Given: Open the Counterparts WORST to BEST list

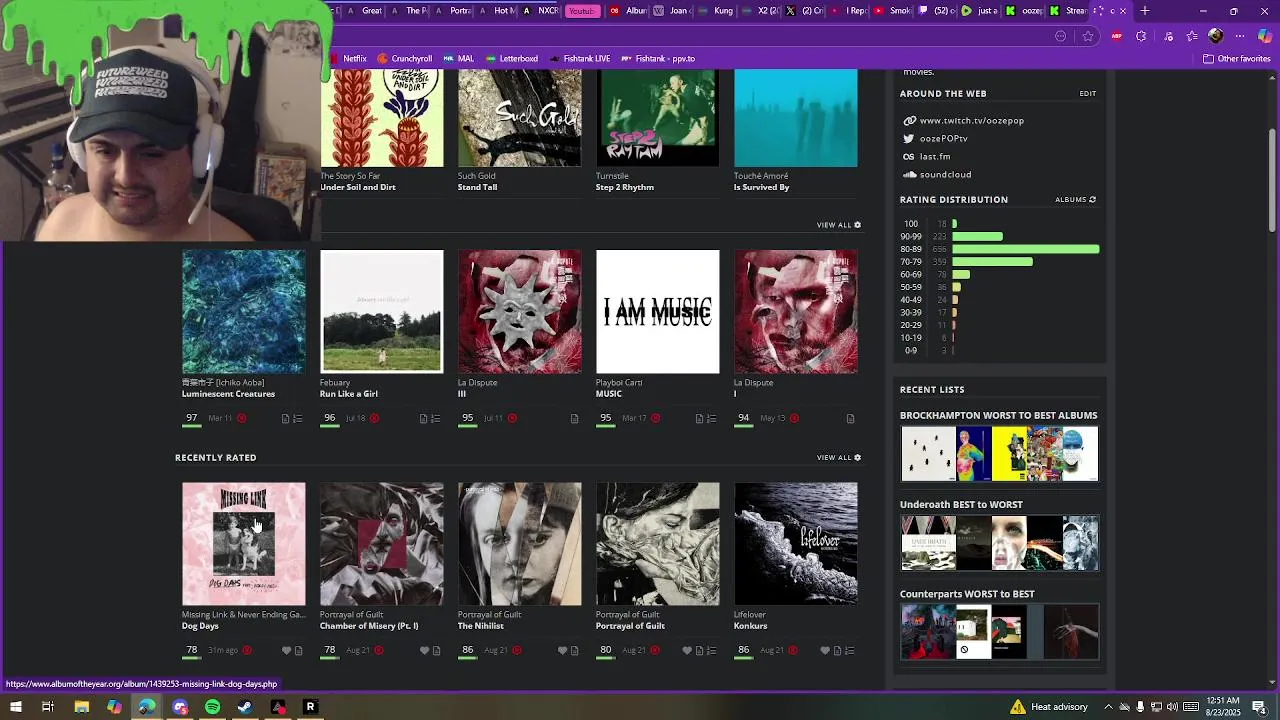Looking at the screenshot, I should point(967,594).
